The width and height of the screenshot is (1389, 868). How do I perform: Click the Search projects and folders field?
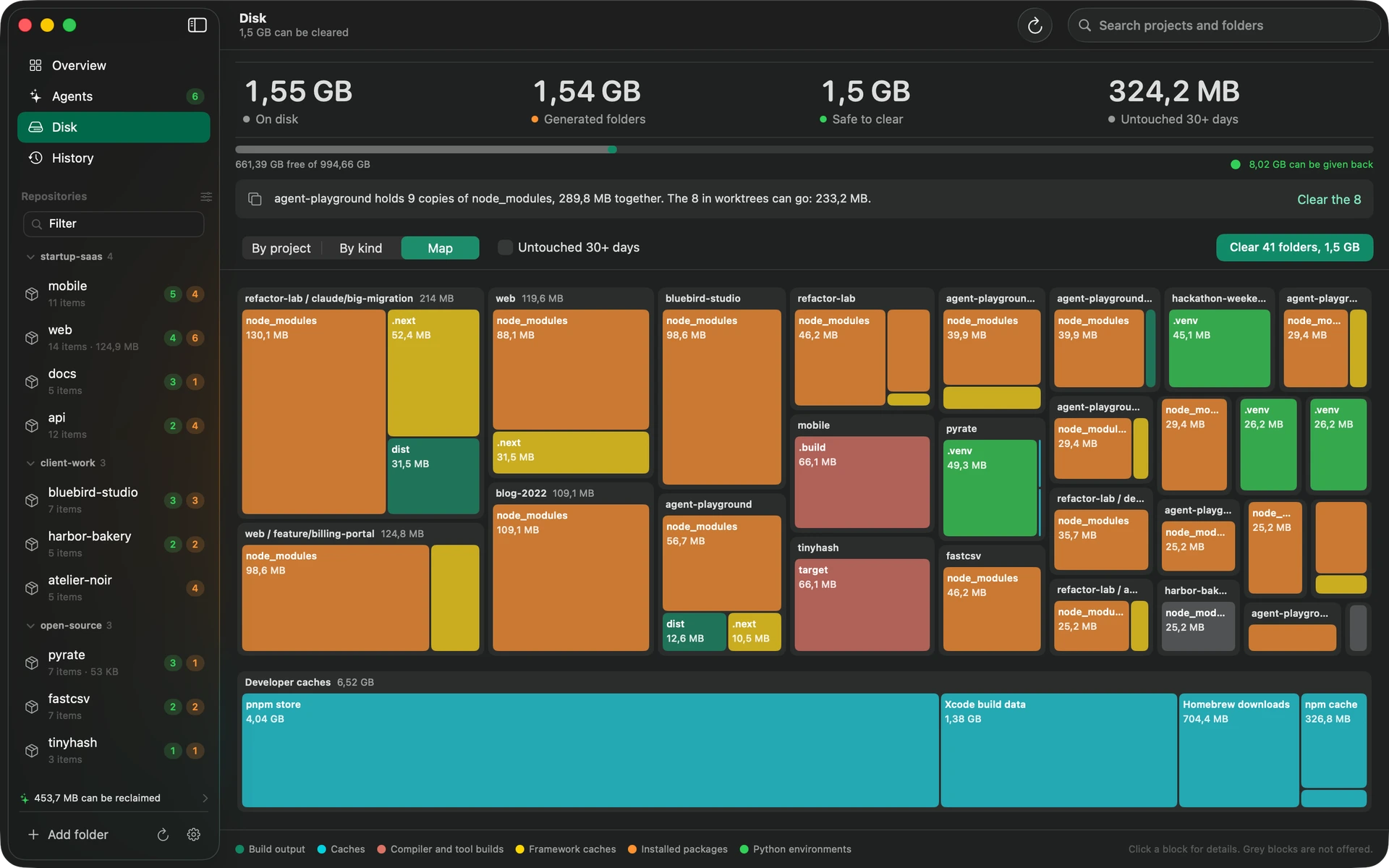pos(1224,25)
